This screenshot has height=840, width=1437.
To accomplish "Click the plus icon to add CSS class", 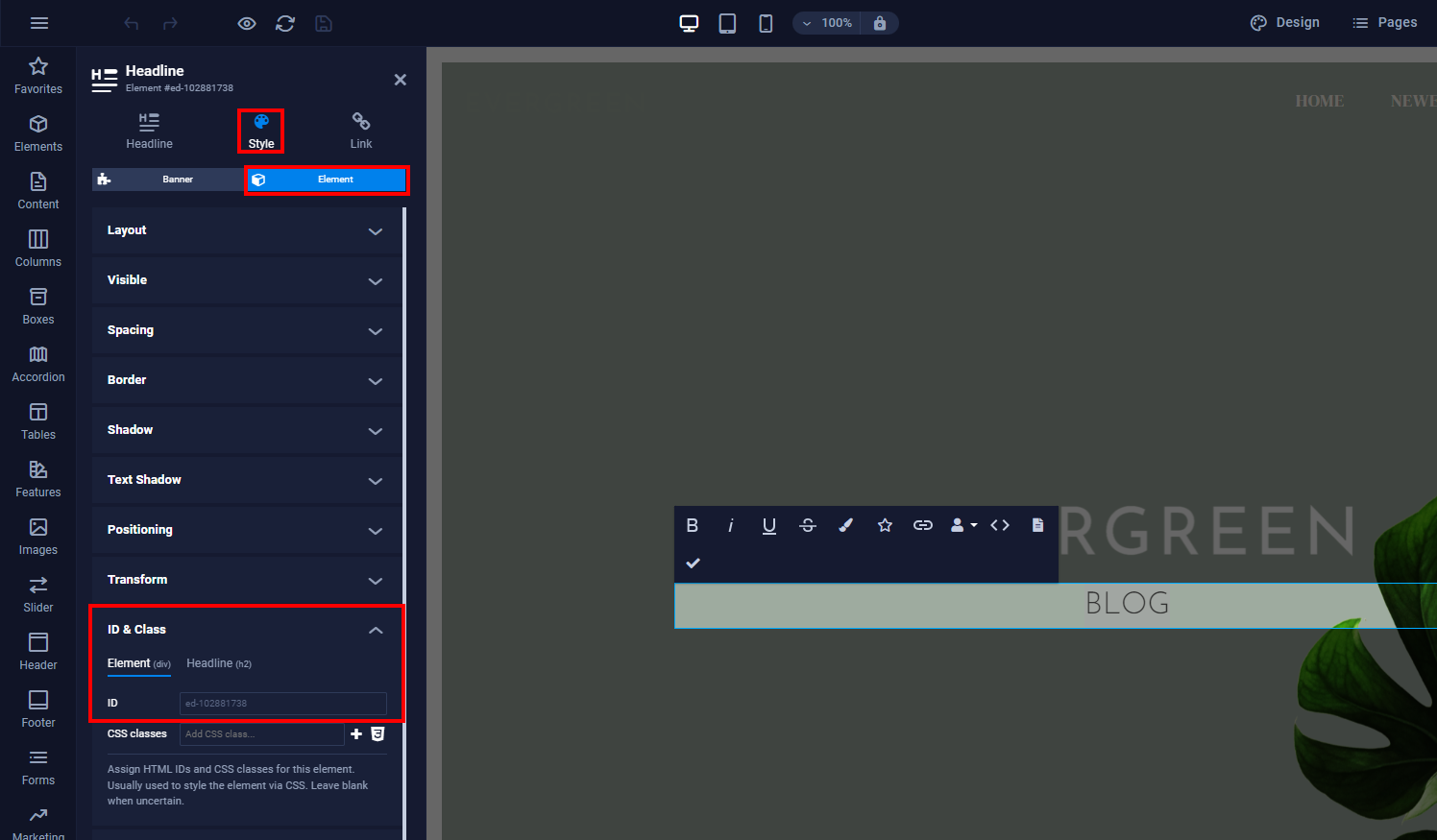I will [356, 733].
